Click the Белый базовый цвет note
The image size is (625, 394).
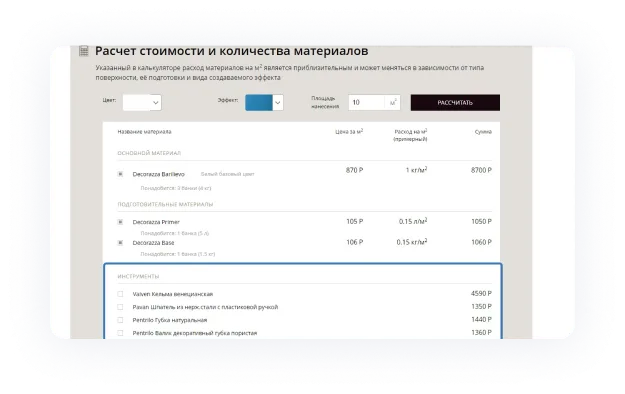pyautogui.click(x=228, y=174)
